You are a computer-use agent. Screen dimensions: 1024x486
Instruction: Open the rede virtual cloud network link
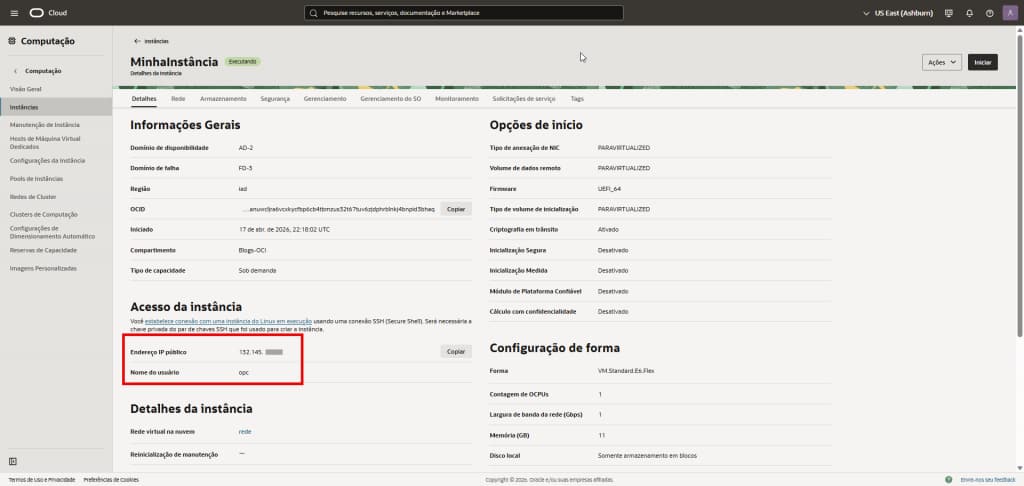(245, 431)
